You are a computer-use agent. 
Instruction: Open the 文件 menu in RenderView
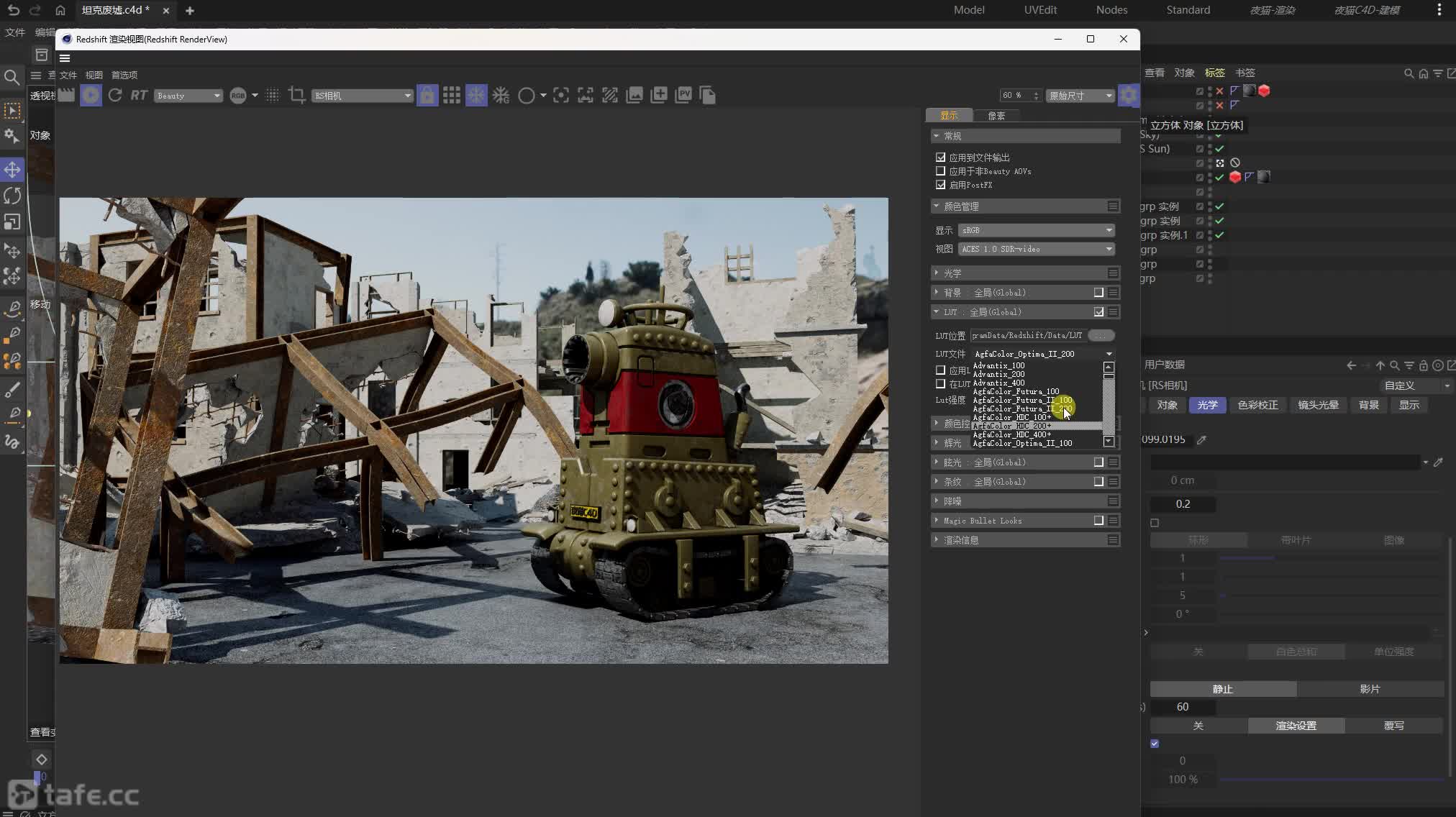[68, 75]
